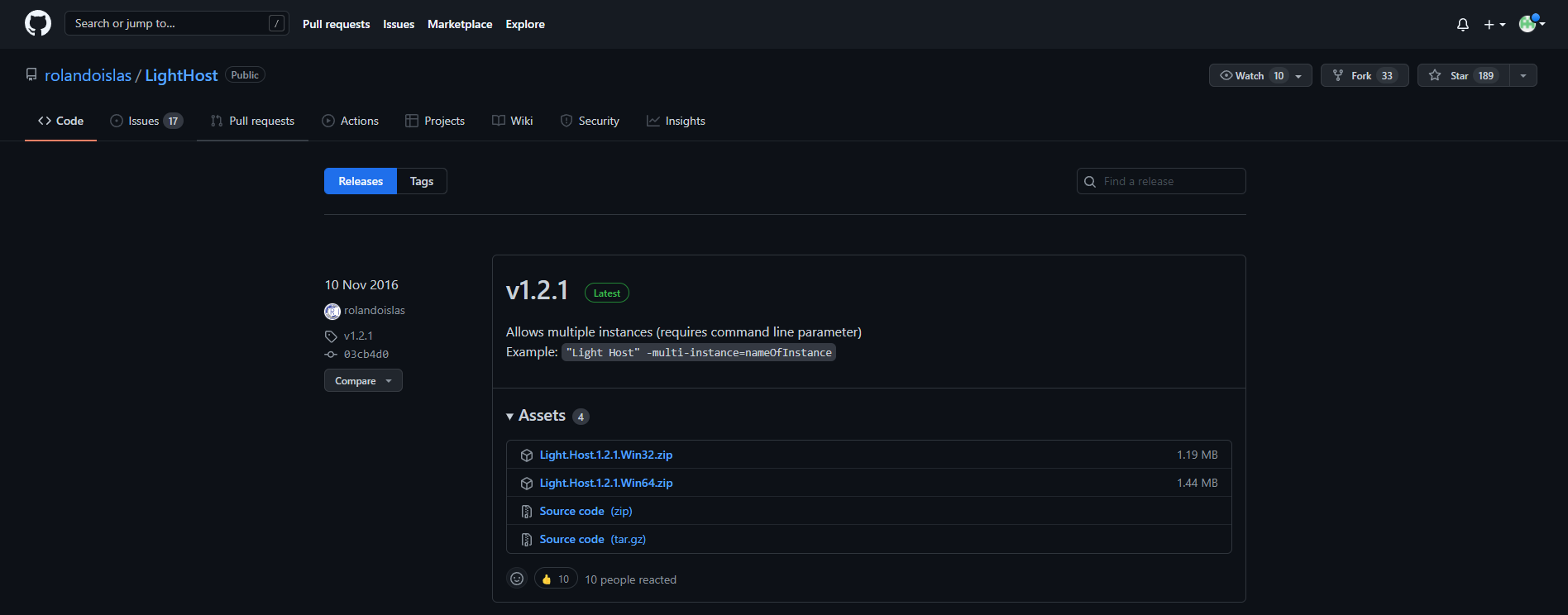Download Light.Host.1.2.1.Win64.zip
The height and width of the screenshot is (615, 1568).
click(x=606, y=483)
